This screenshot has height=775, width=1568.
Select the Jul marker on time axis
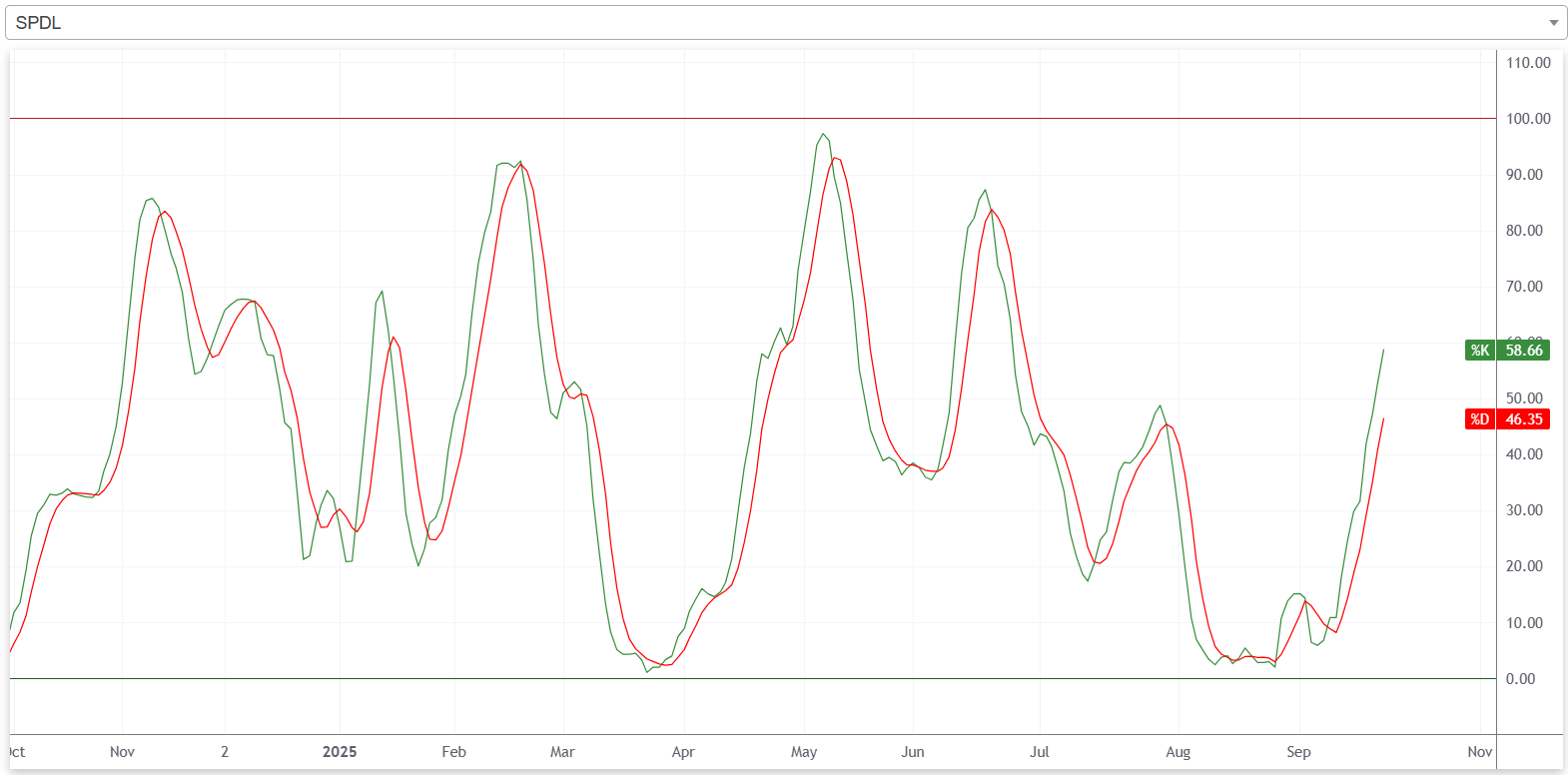click(x=1040, y=752)
